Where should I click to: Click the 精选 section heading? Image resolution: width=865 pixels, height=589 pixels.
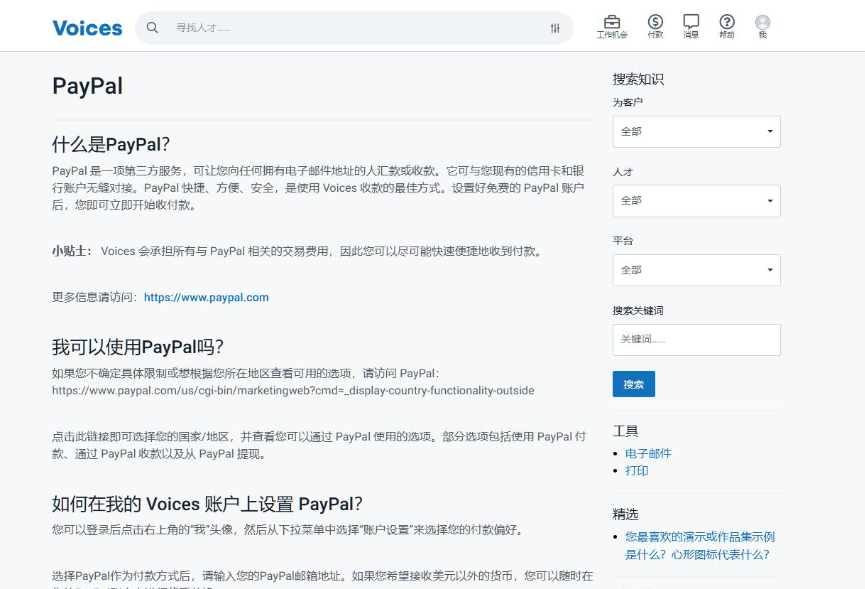click(x=626, y=514)
